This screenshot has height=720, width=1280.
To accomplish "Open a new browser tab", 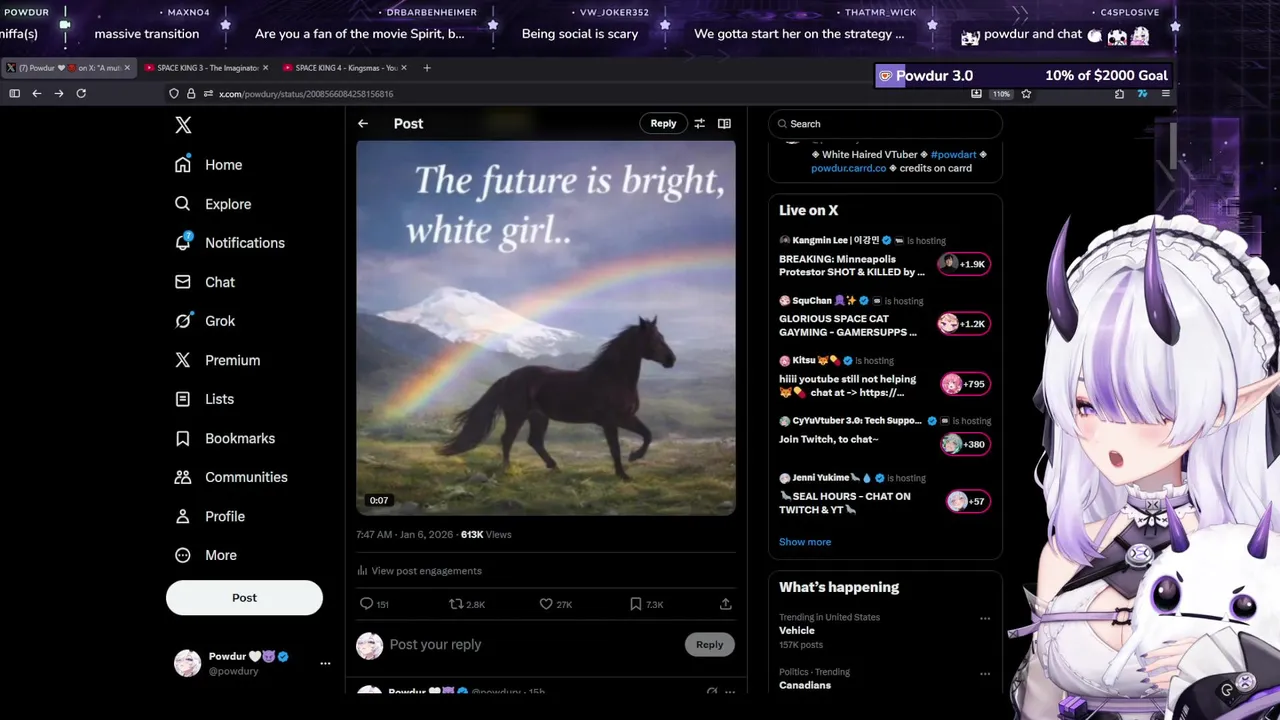I will (427, 68).
